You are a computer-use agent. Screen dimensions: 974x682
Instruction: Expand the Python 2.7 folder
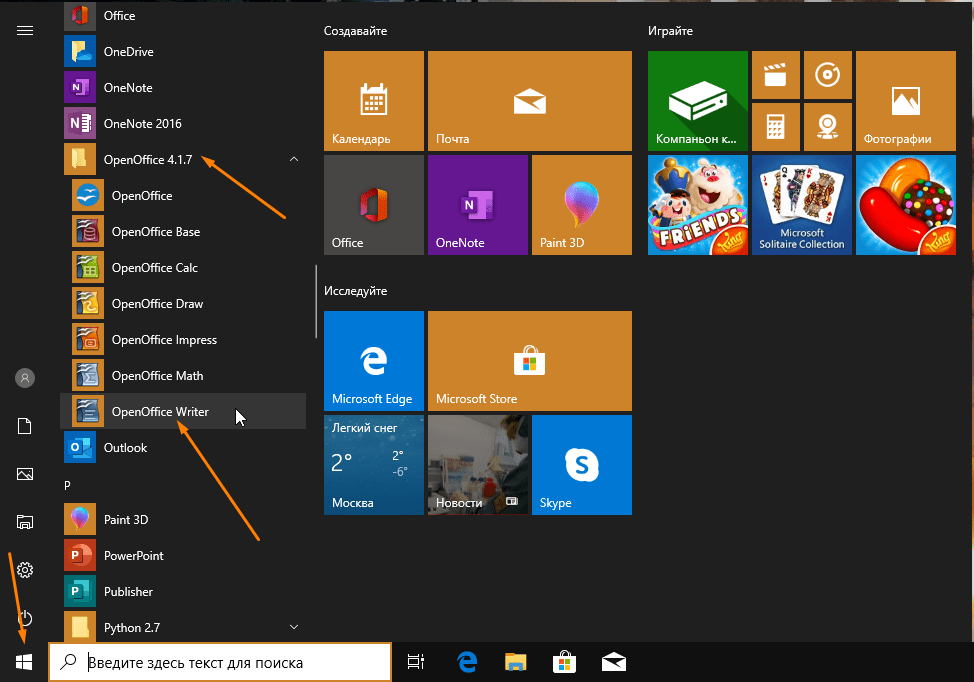(183, 627)
